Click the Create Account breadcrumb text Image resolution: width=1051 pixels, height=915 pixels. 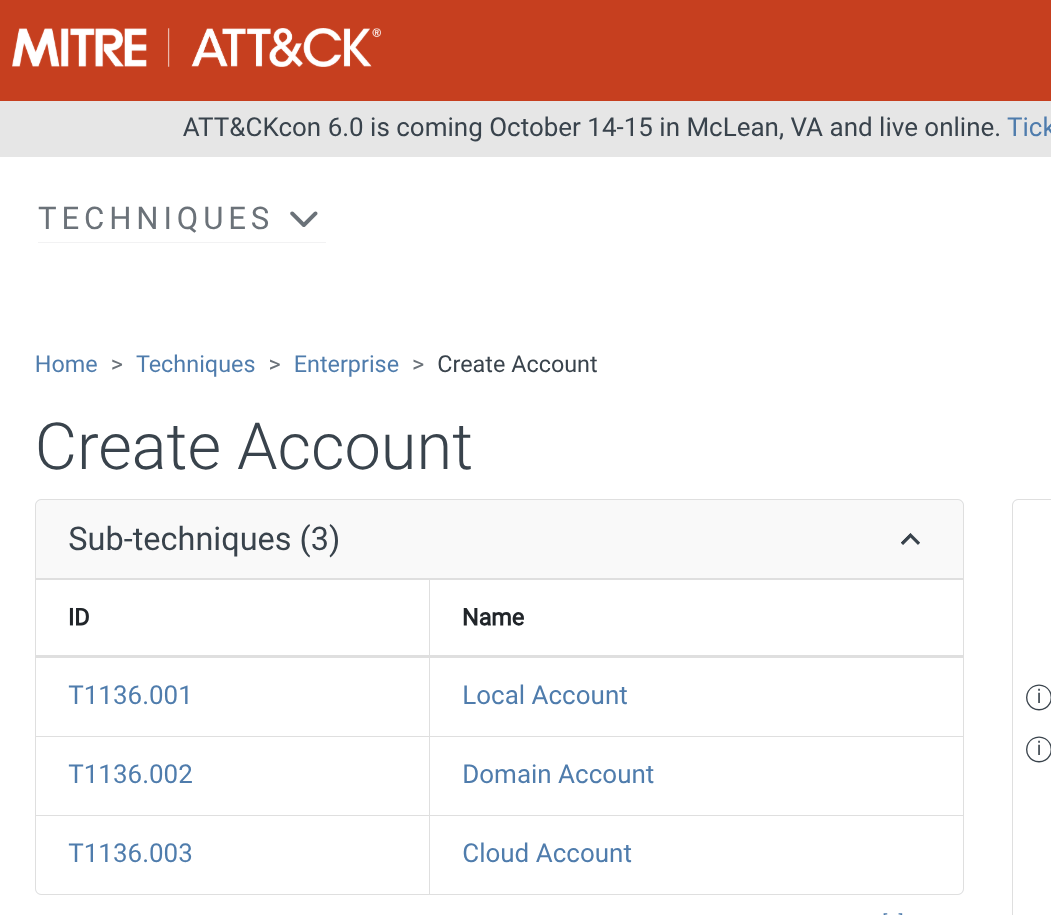pos(517,364)
